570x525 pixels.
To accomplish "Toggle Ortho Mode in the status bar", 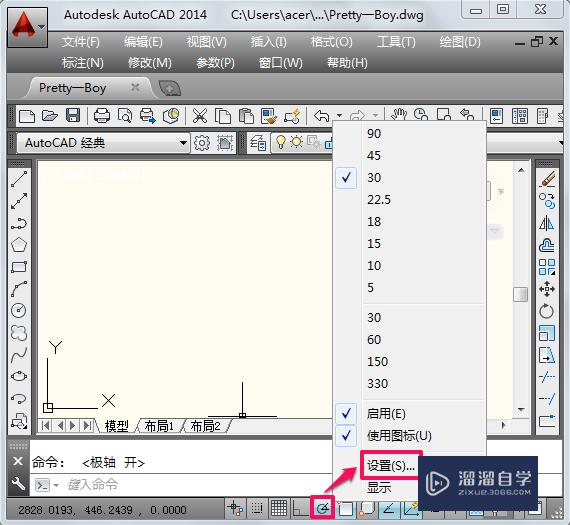I will click(300, 508).
